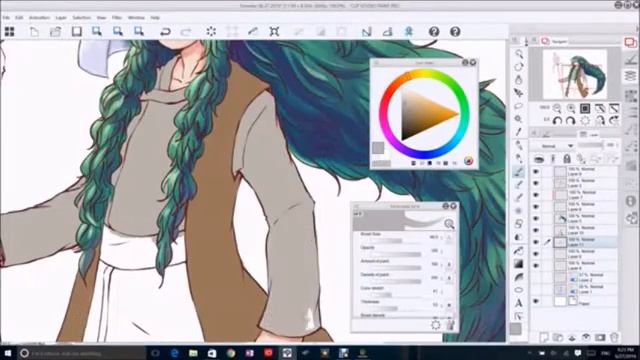The width and height of the screenshot is (640, 360).
Task: Click the Open file icon in command bar
Action: click(x=55, y=31)
